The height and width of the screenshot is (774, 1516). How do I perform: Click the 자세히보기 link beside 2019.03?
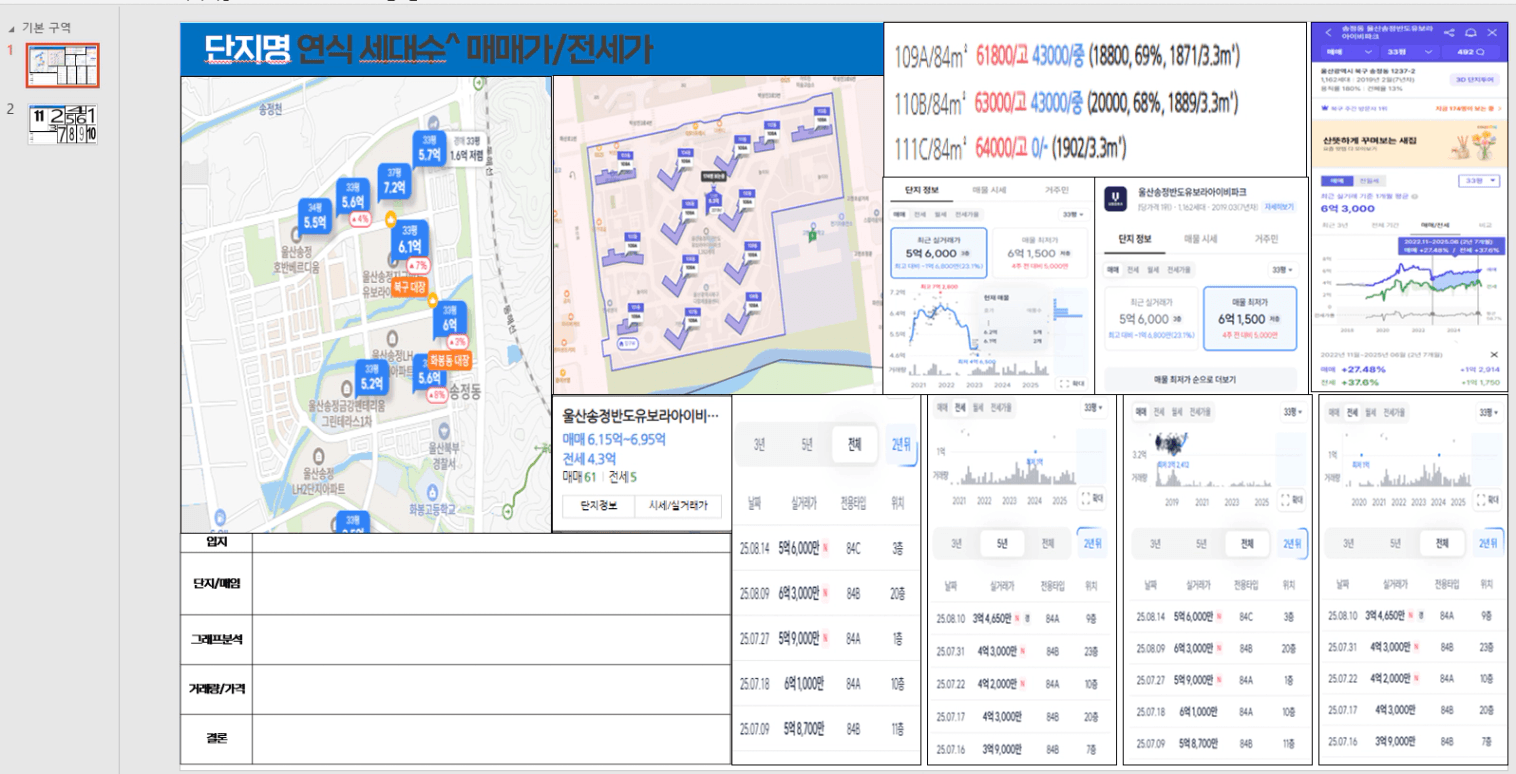(1279, 207)
